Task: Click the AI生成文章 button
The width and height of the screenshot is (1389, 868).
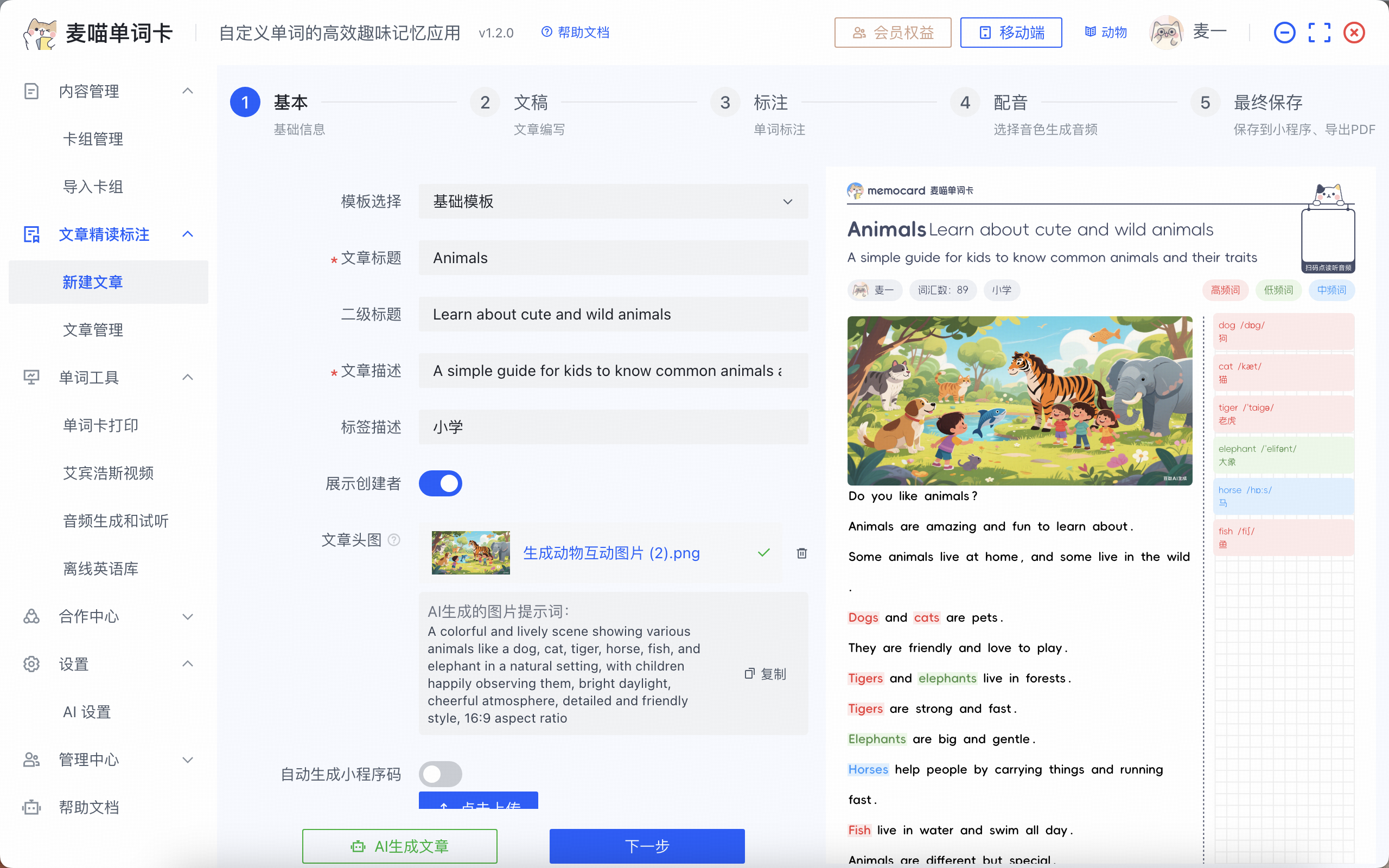Action: pyautogui.click(x=399, y=846)
